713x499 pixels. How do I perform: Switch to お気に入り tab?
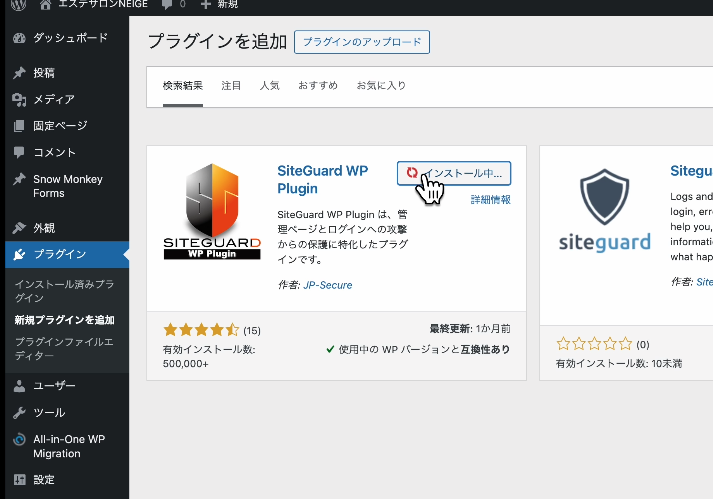pos(381,86)
